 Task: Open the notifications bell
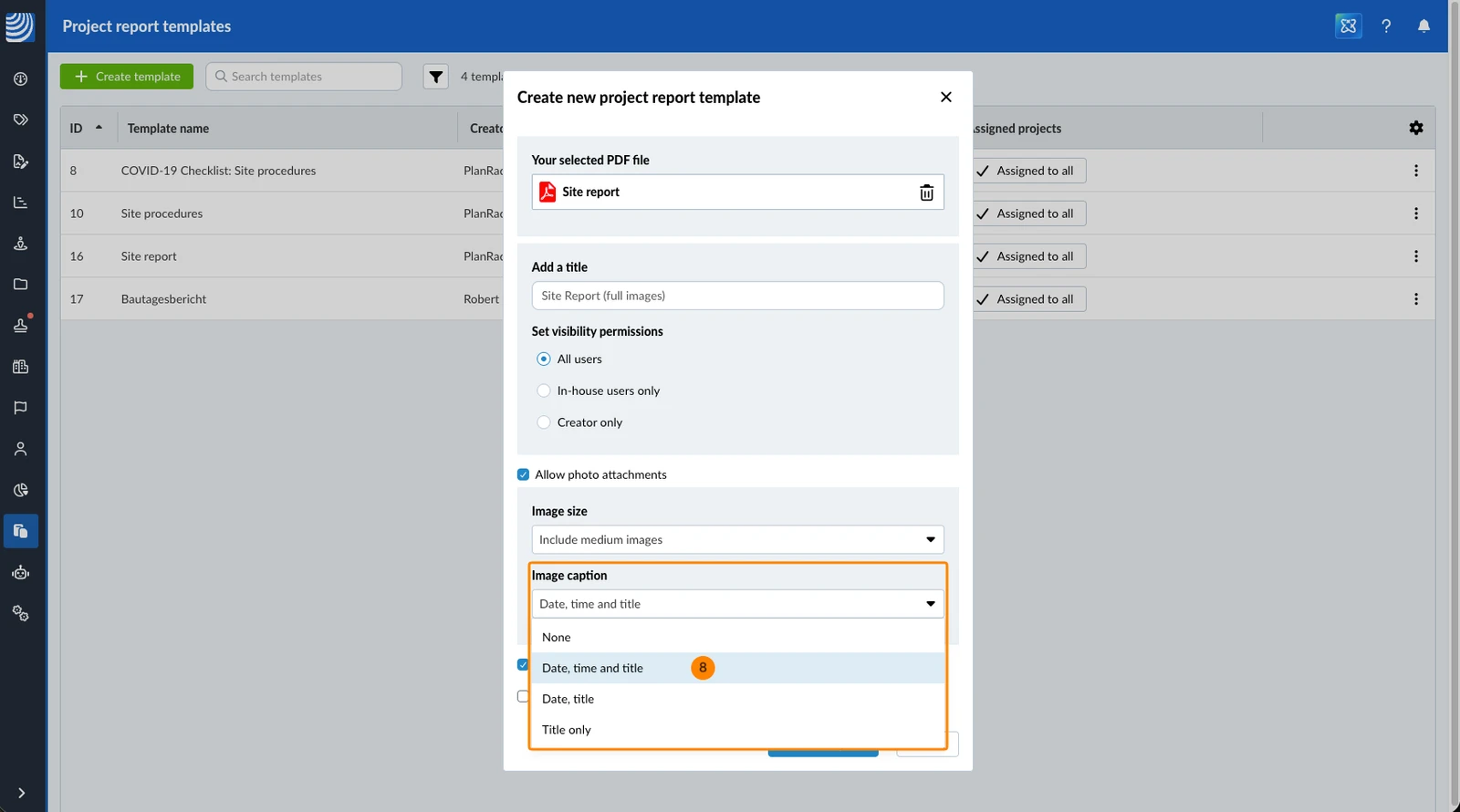(1423, 26)
